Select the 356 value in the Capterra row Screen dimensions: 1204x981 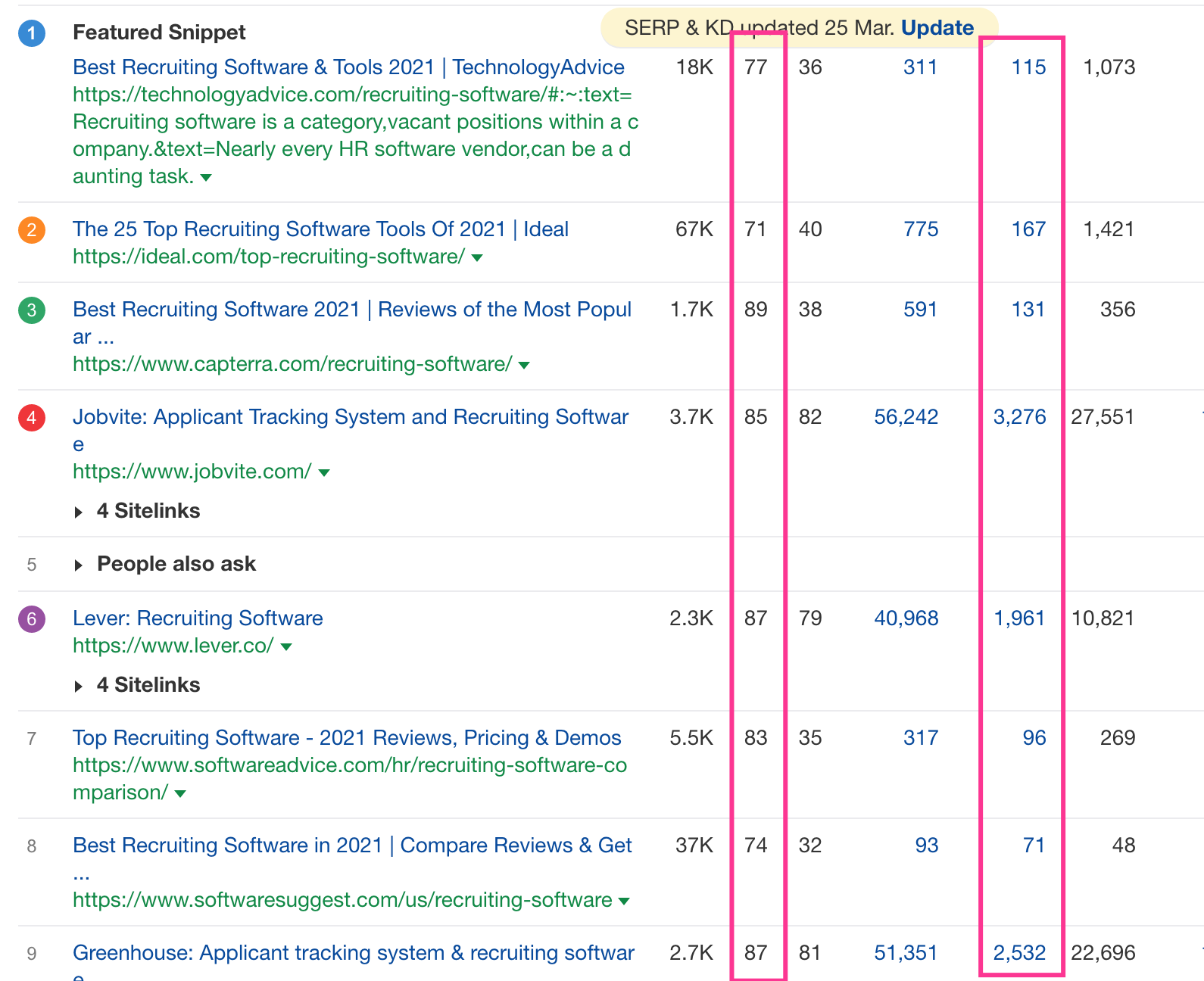(1118, 310)
